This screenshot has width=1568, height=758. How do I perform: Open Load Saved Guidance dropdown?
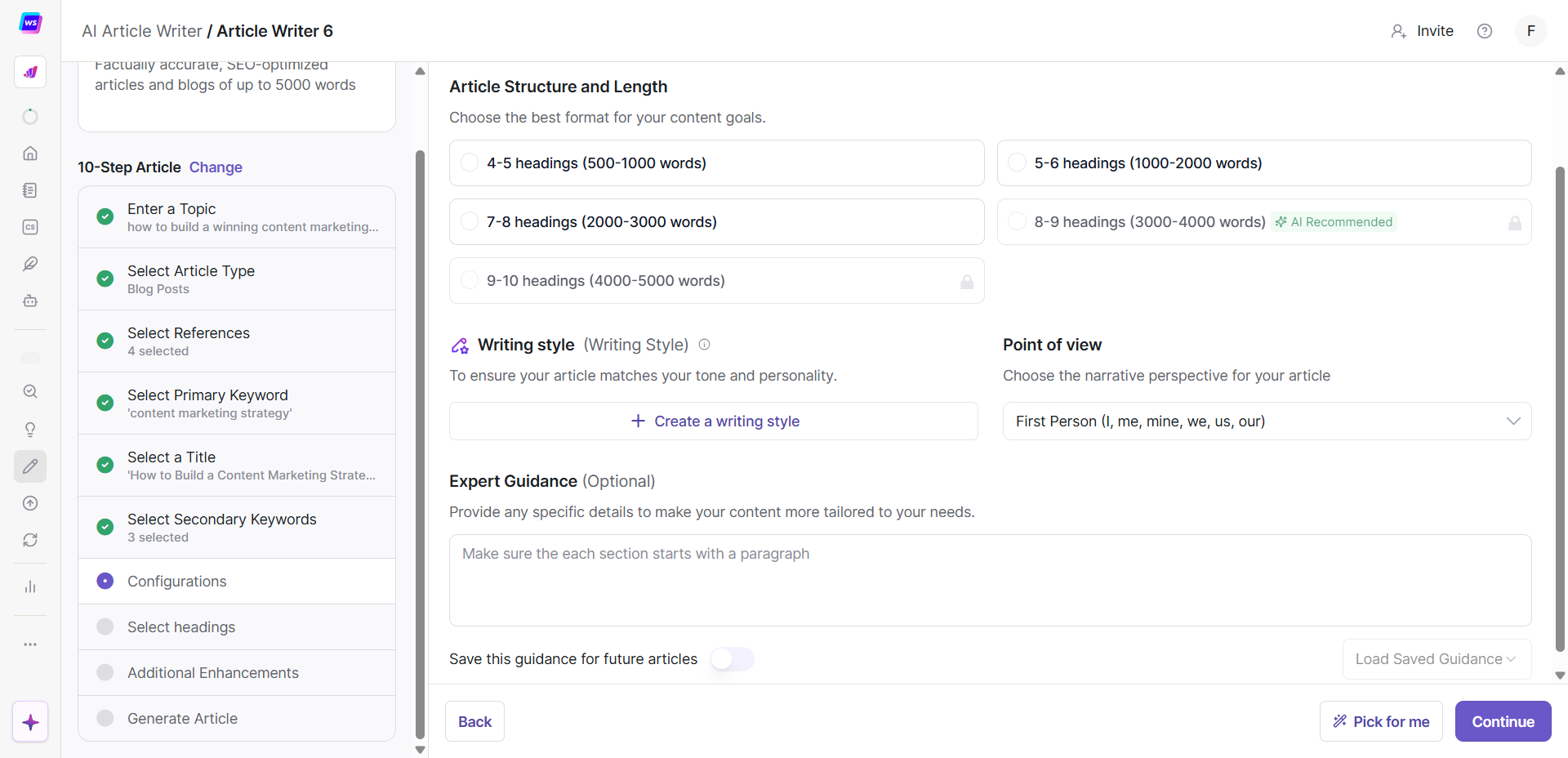[1437, 659]
